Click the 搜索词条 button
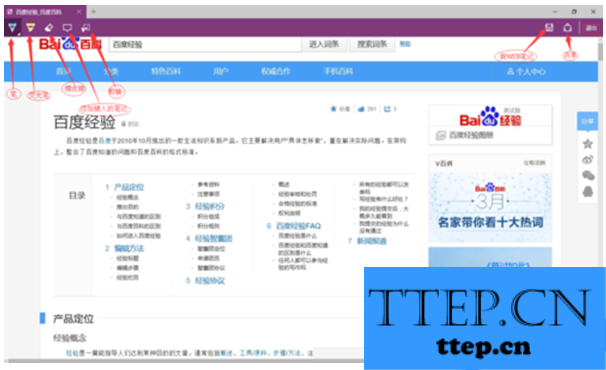Viewport: 606px width, 370px height. click(372, 44)
